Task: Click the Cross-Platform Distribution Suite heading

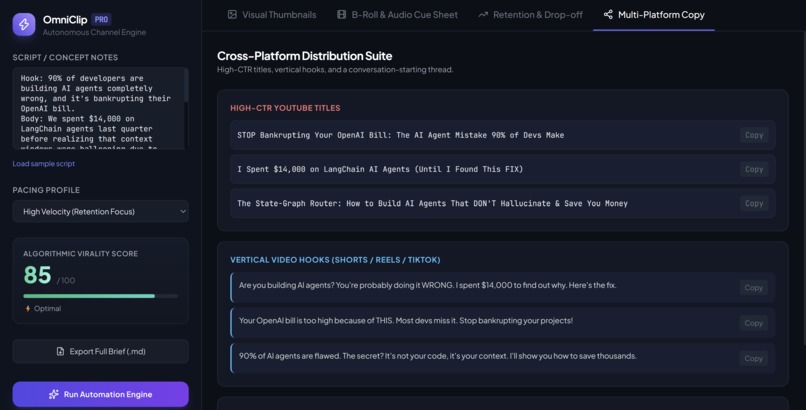Action: [304, 56]
